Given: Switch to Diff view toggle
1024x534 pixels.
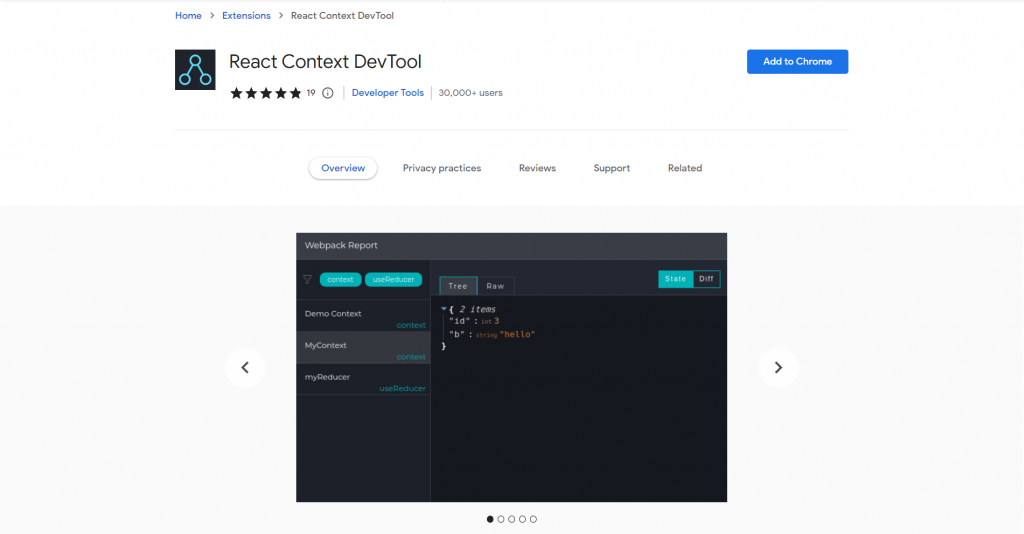Looking at the screenshot, I should coord(706,279).
